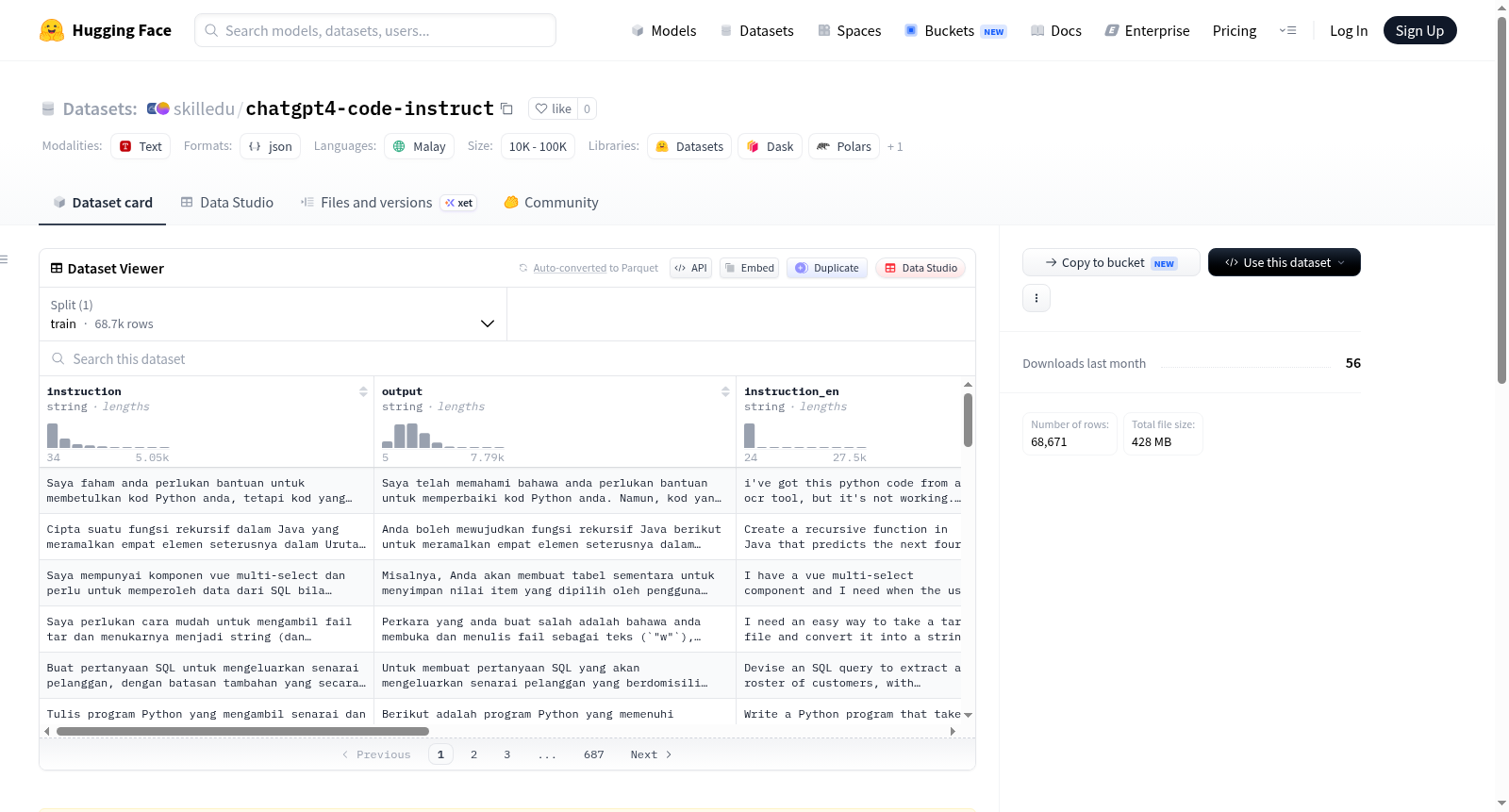Screen dimensions: 1509x812
Task: Click the page vertical scrollbar
Action: pyautogui.click(x=1501, y=200)
